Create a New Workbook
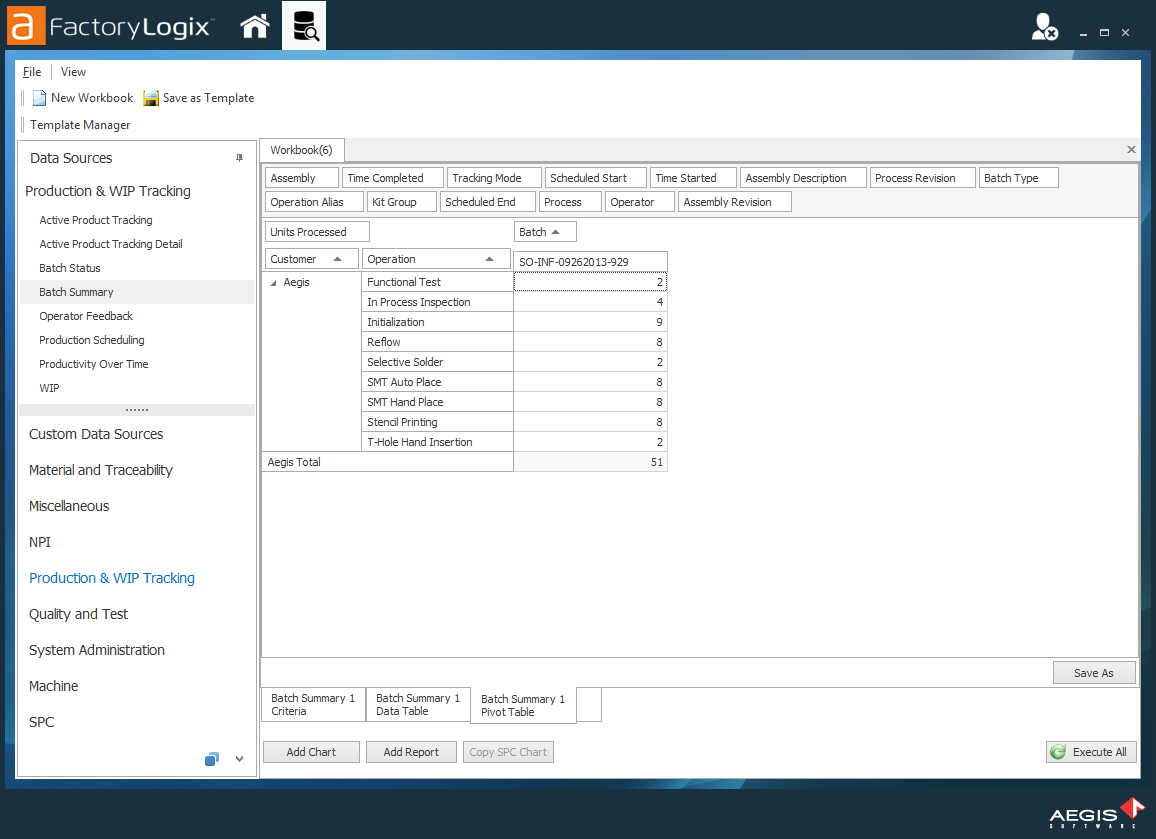The image size is (1156, 839). [82, 98]
